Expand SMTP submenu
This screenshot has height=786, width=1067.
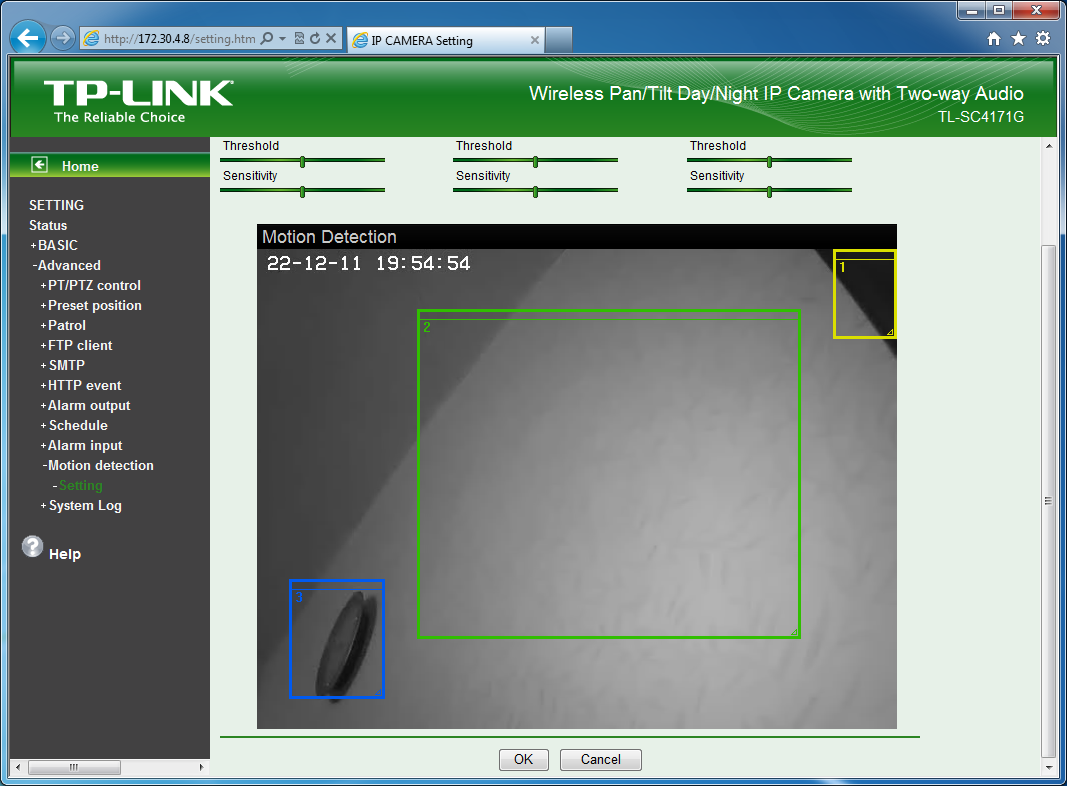(63, 365)
